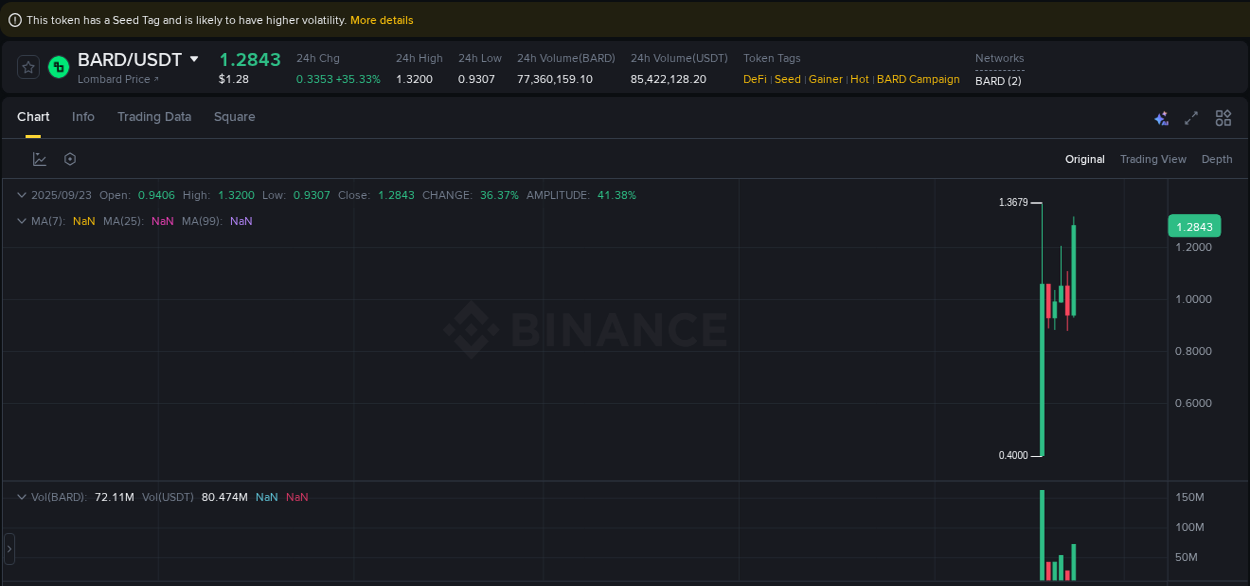Switch the chart to Trading View mode
The height and width of the screenshot is (586, 1250).
click(1153, 159)
